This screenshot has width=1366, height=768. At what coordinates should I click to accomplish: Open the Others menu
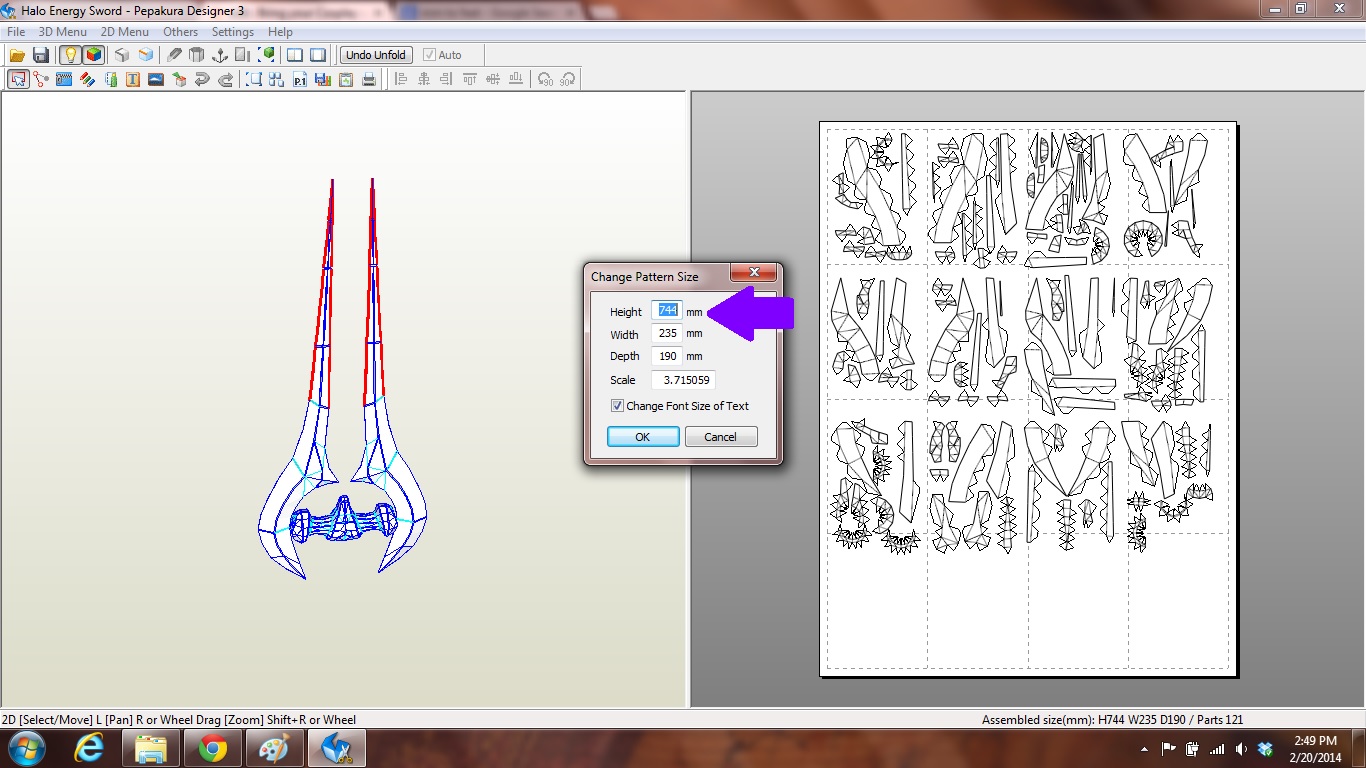pos(181,32)
